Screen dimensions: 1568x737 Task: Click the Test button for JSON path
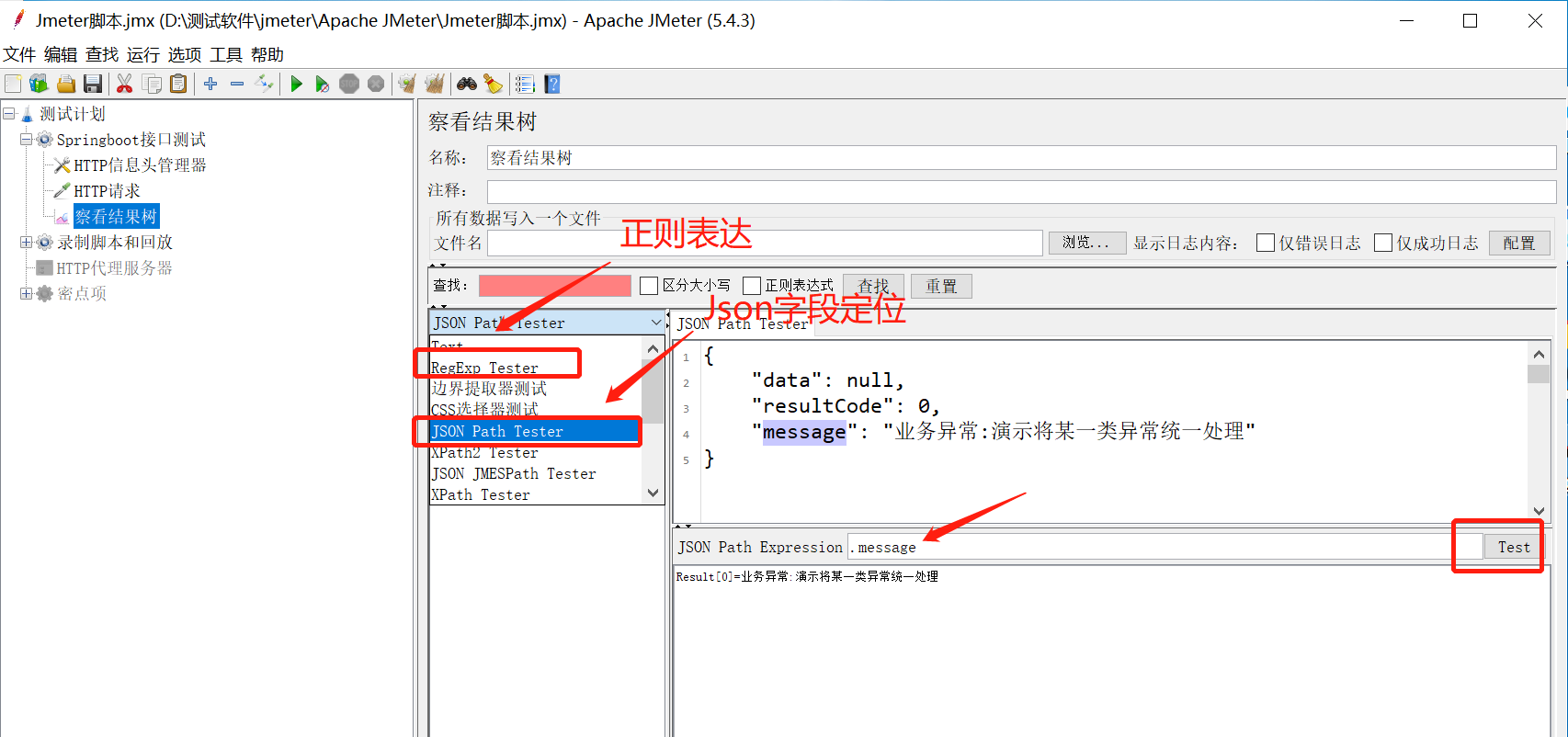point(1514,547)
